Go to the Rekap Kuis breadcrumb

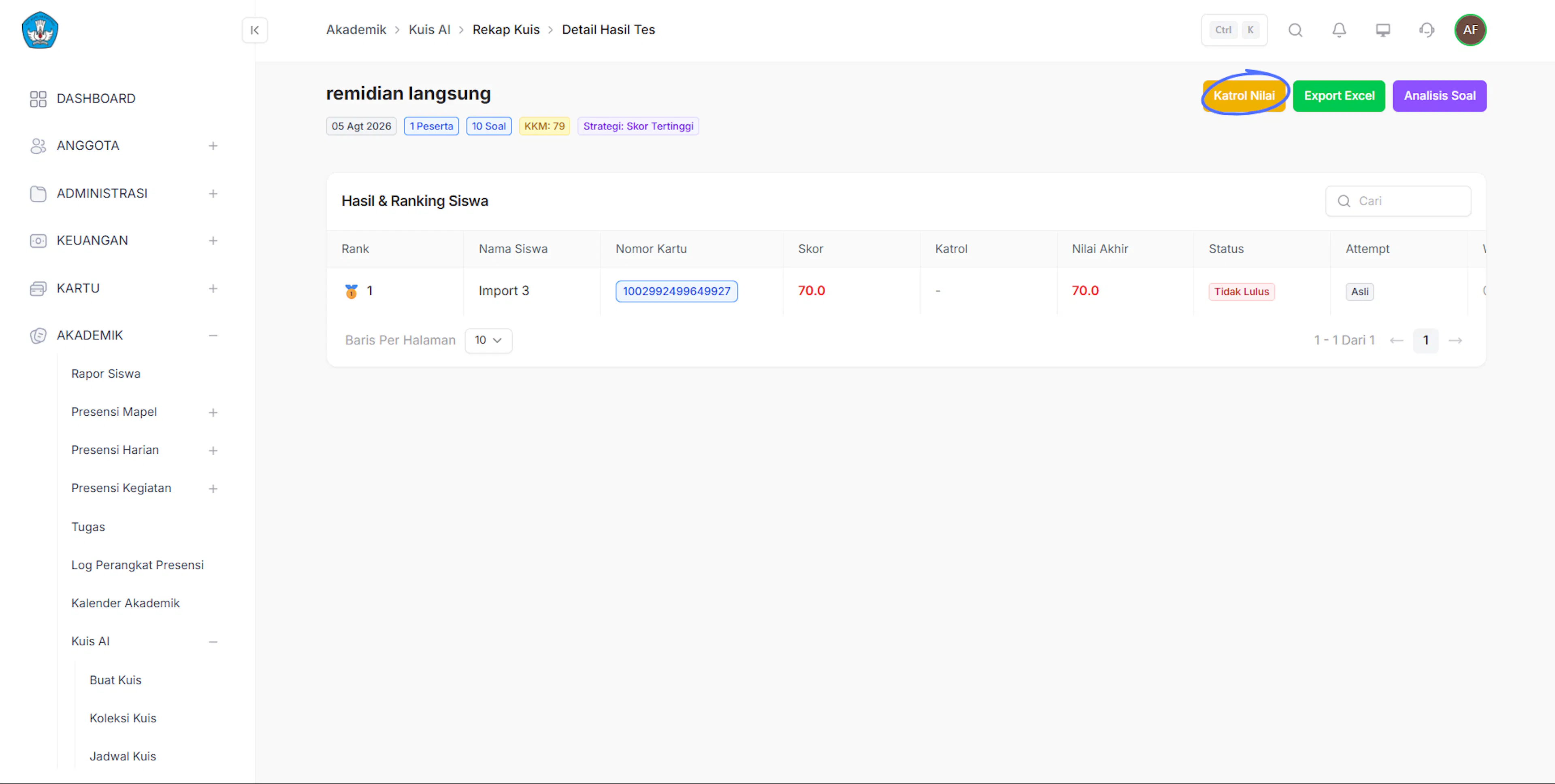click(x=506, y=30)
